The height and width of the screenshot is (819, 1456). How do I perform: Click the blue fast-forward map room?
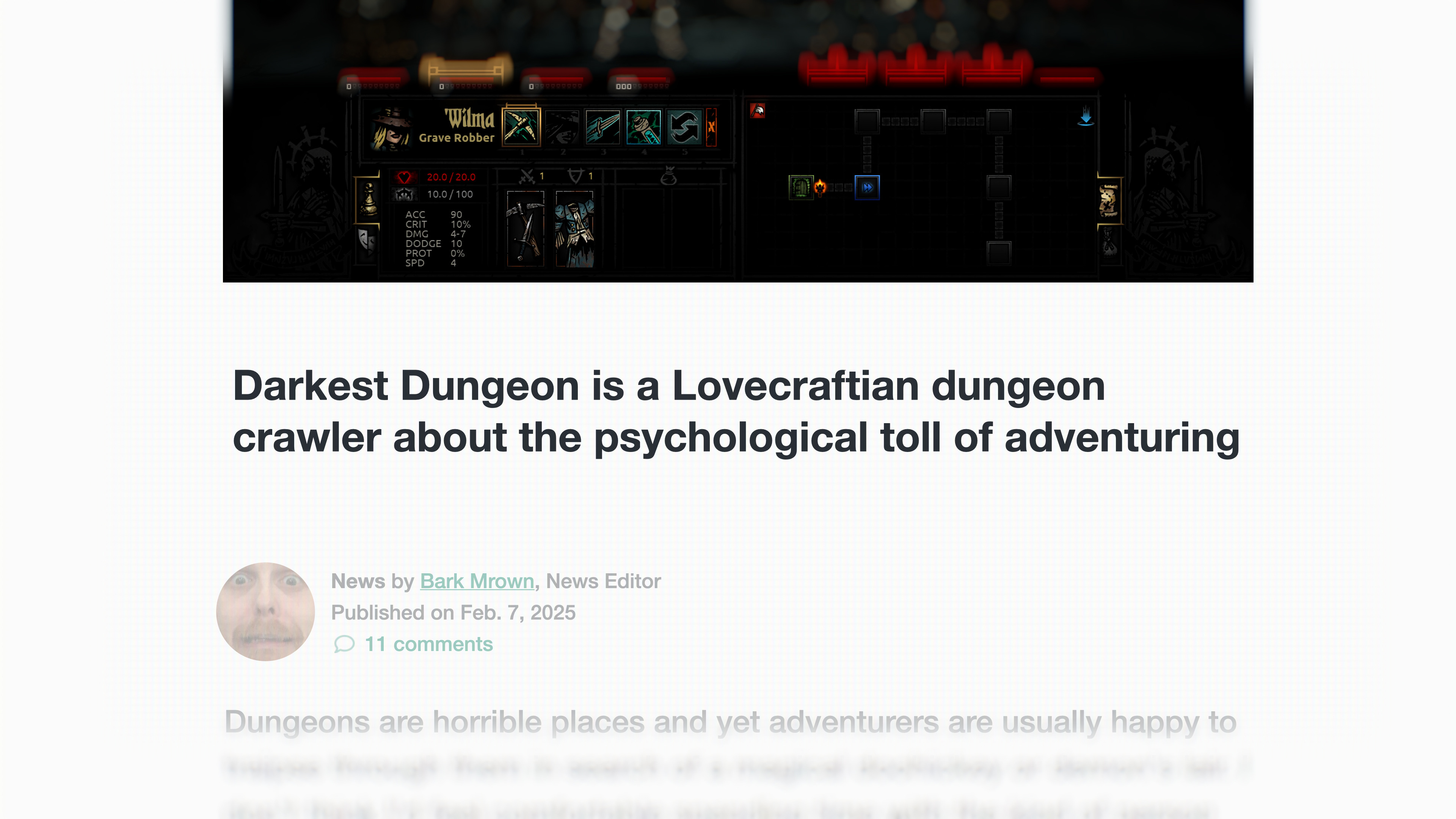tap(867, 188)
